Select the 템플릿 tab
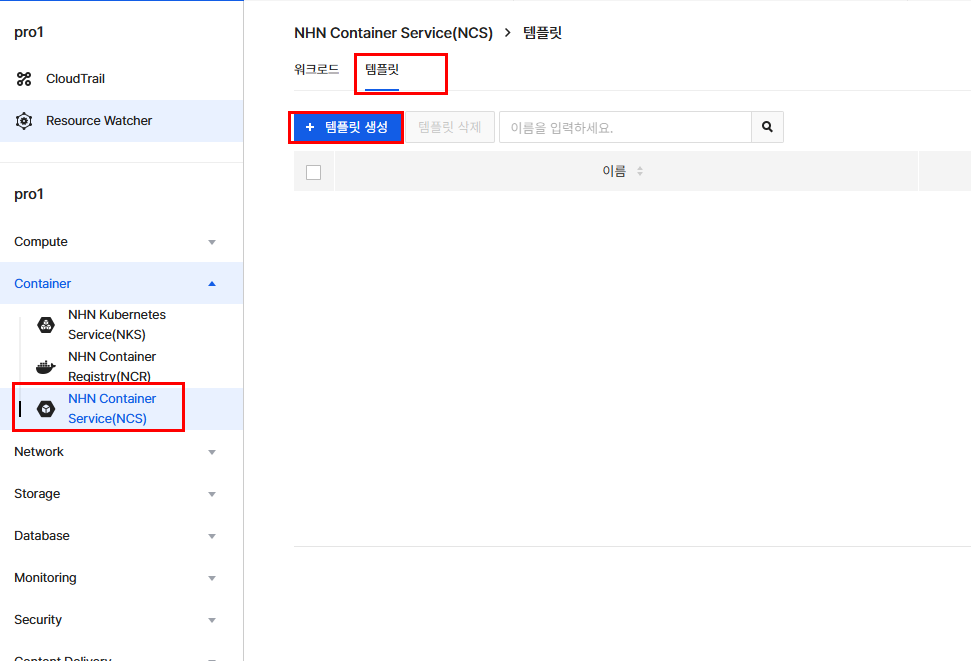Screen dimensions: 971x661 click(x=381, y=69)
